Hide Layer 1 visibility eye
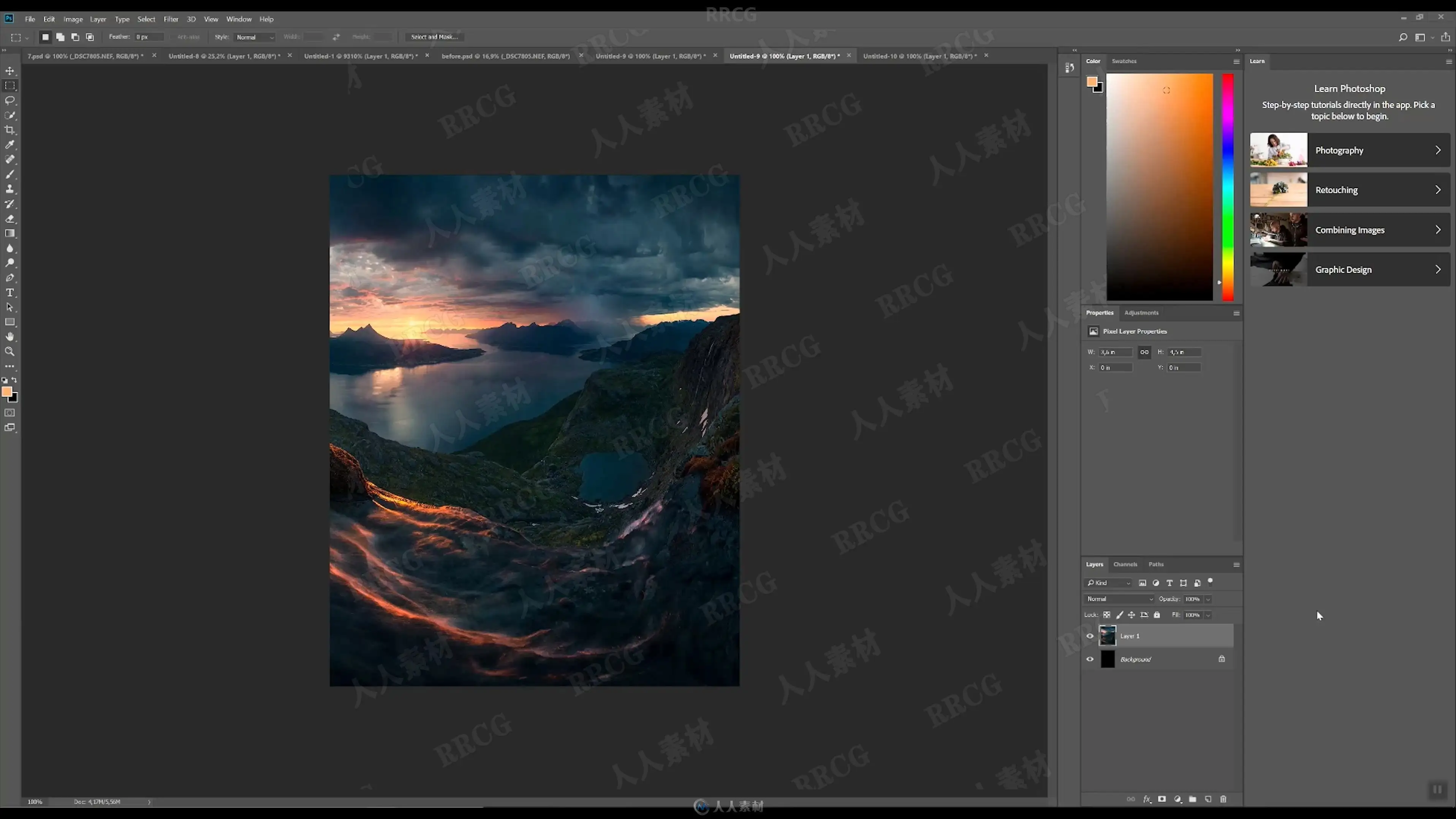The width and height of the screenshot is (1456, 819). (1090, 636)
